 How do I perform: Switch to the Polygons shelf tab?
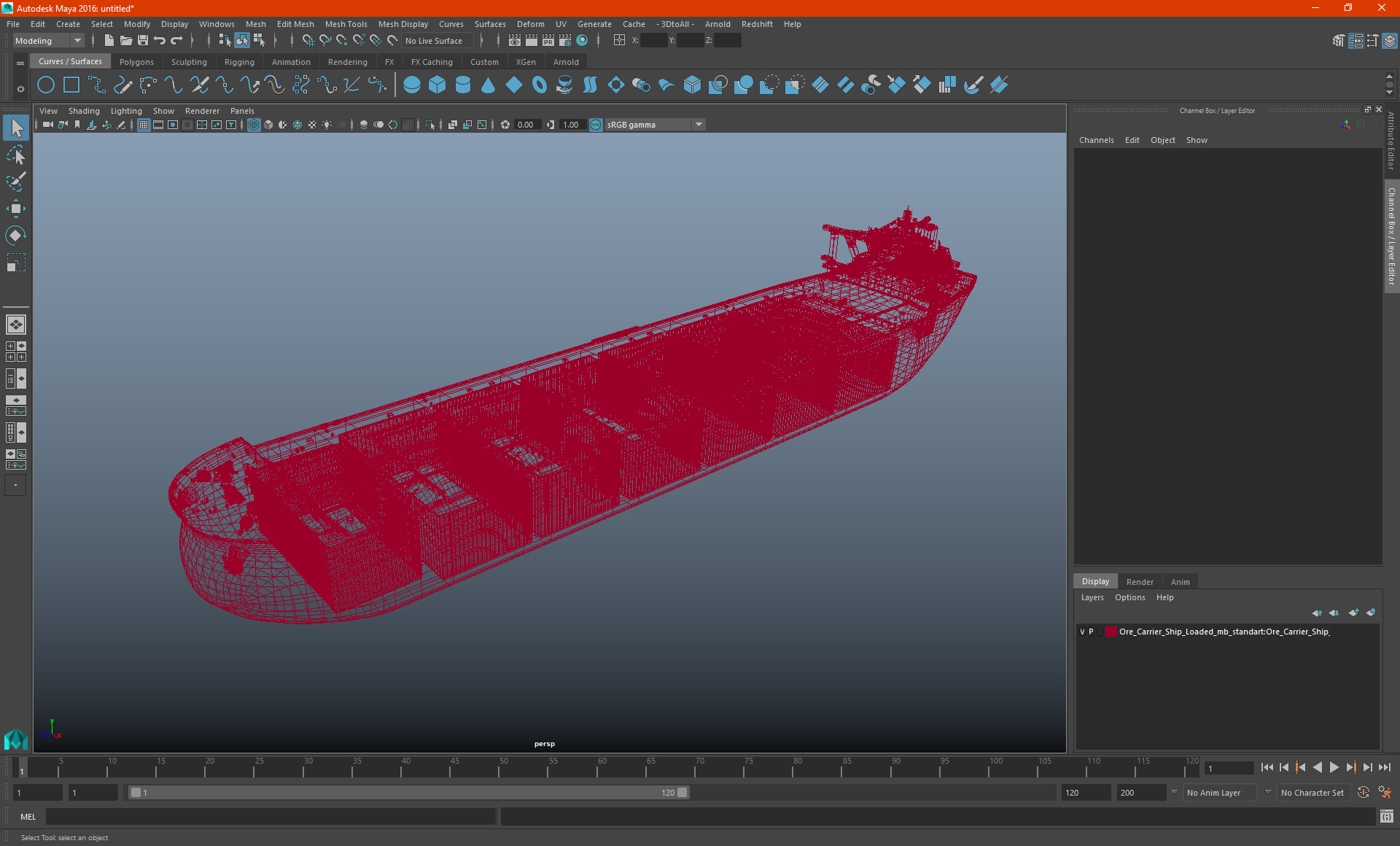136,62
